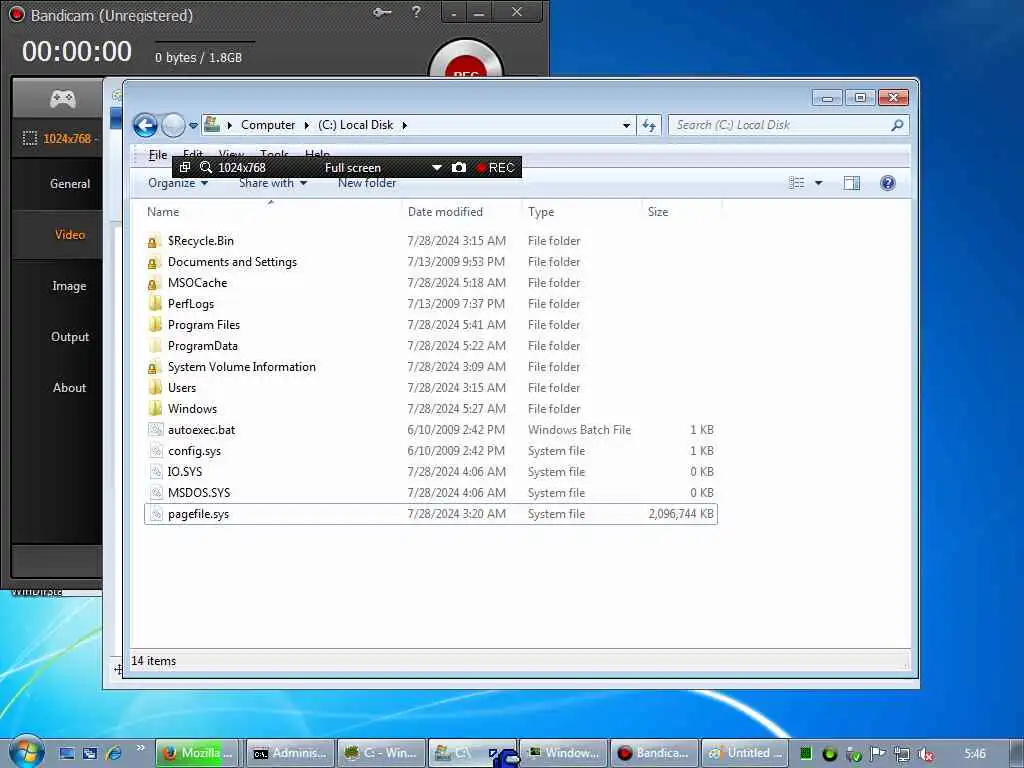Click the Program Files folder icon
The width and height of the screenshot is (1024, 768).
[155, 325]
